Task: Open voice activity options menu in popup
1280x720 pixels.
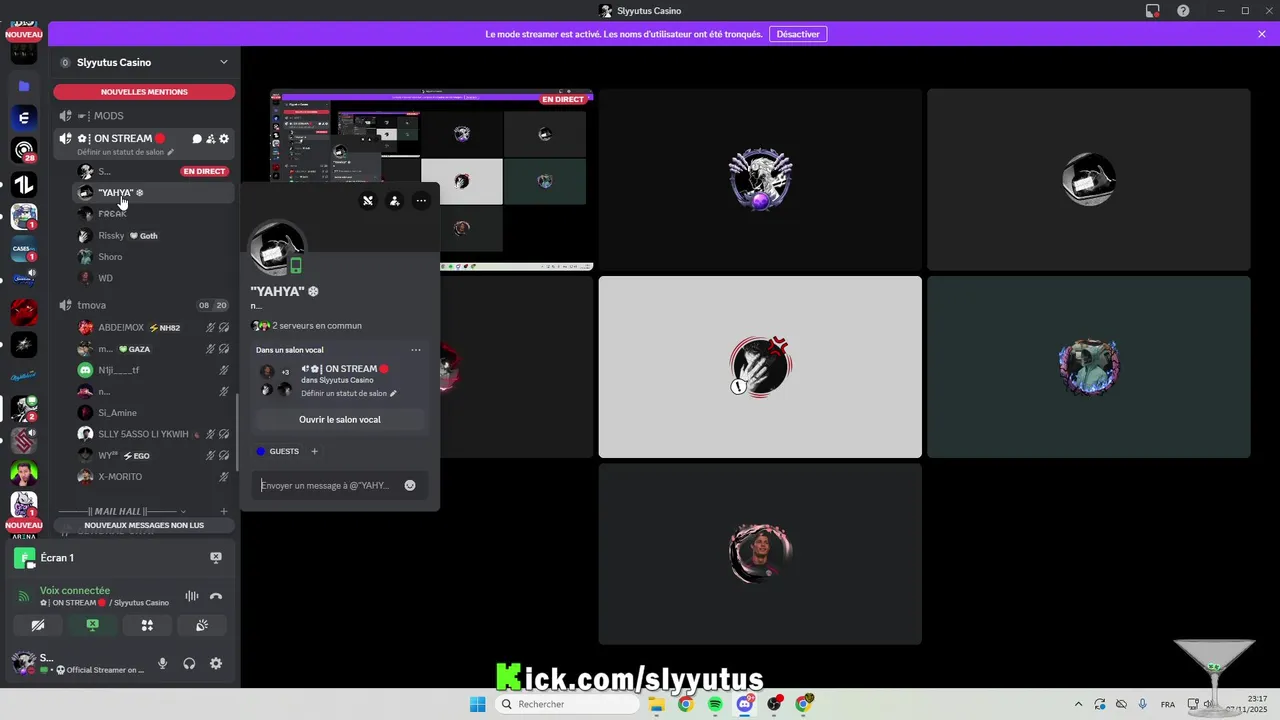Action: tap(416, 350)
